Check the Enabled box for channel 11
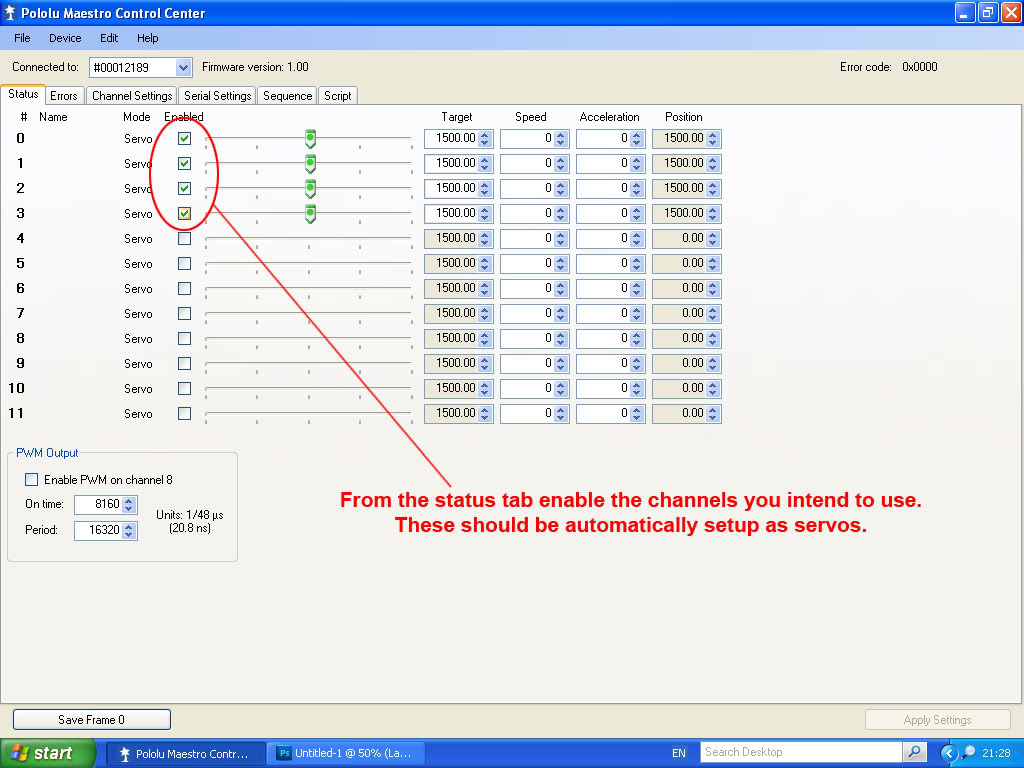1024x768 pixels. coord(185,413)
